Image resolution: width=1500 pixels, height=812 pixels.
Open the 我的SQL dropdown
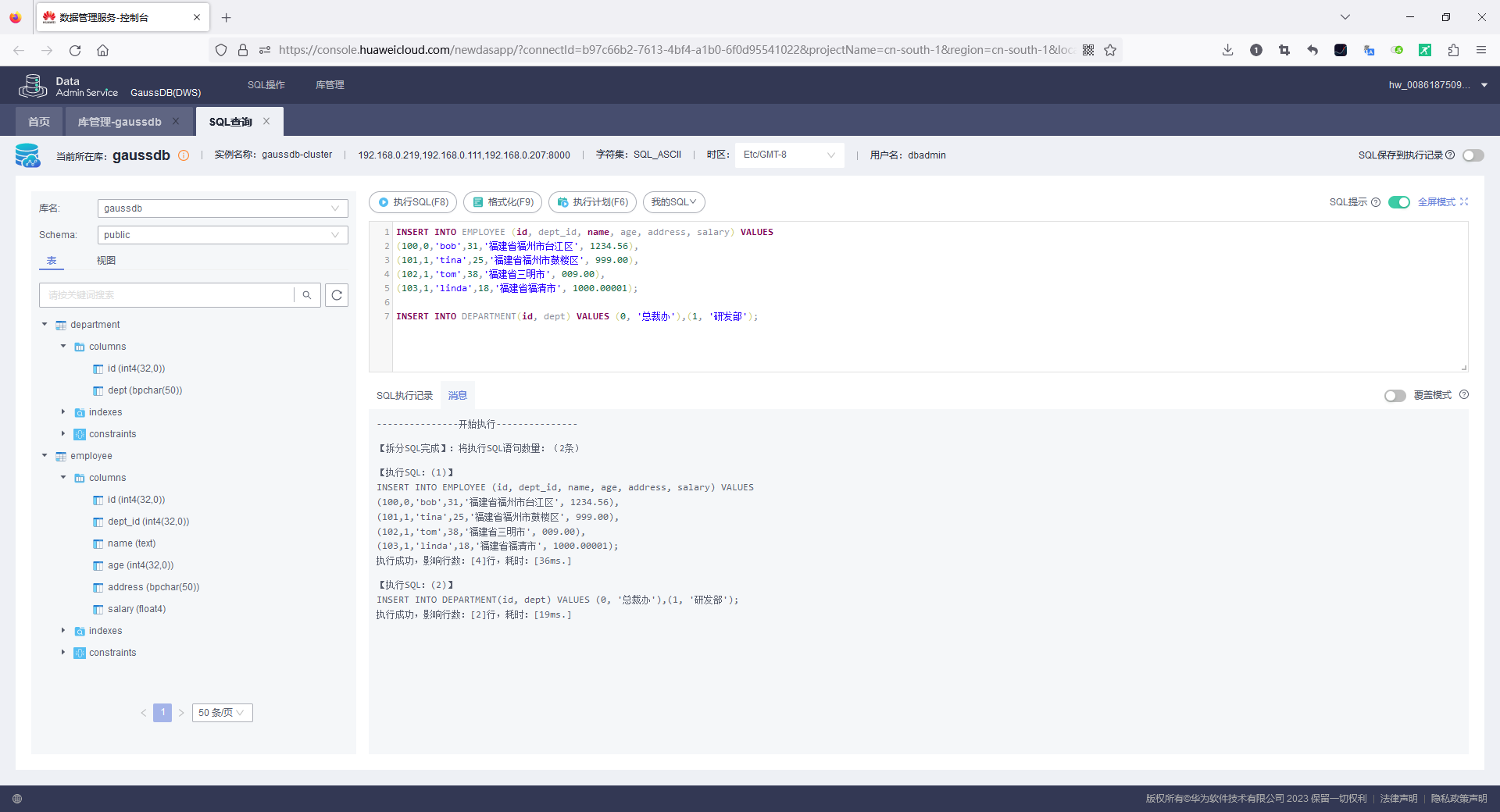coord(674,202)
